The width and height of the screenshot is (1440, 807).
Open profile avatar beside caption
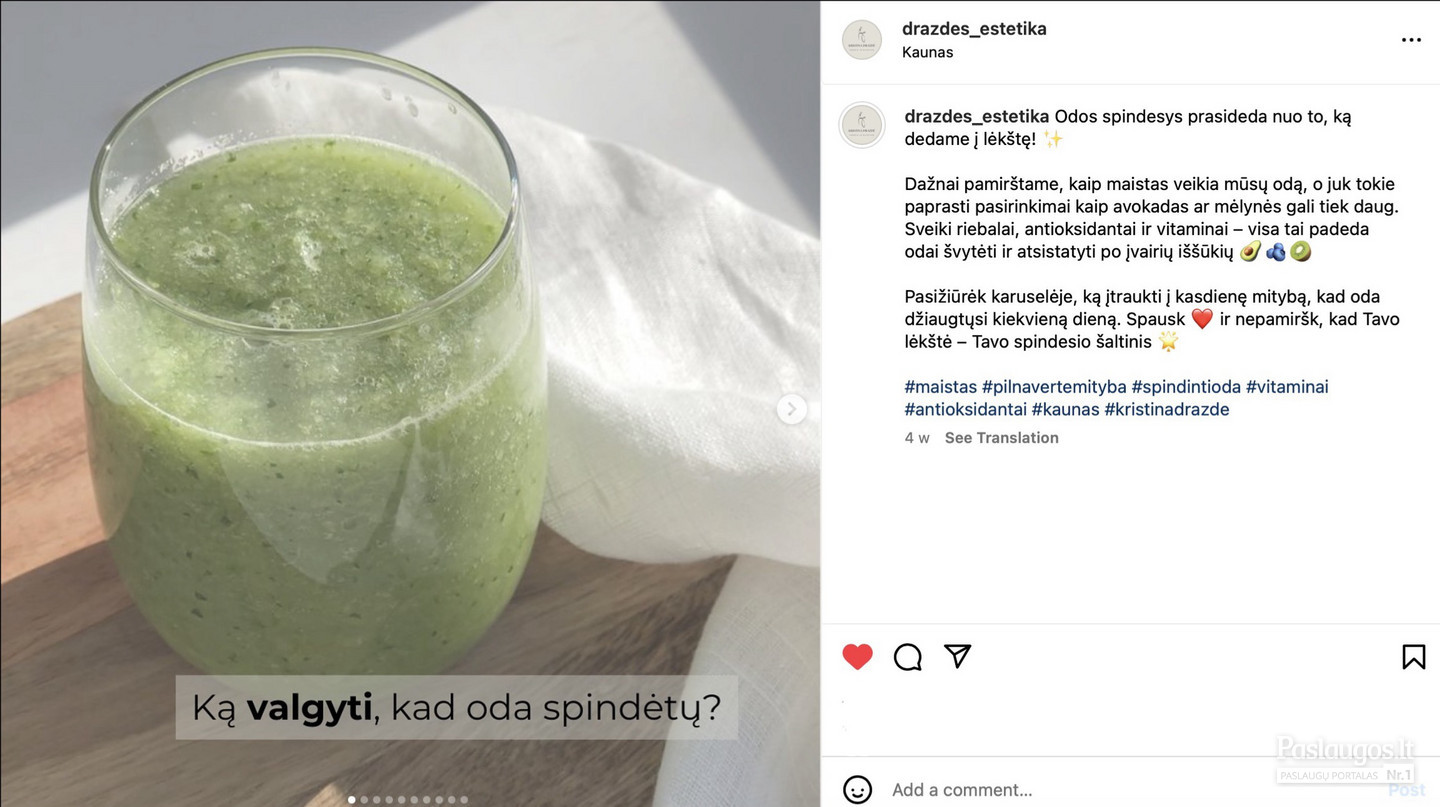click(x=862, y=125)
